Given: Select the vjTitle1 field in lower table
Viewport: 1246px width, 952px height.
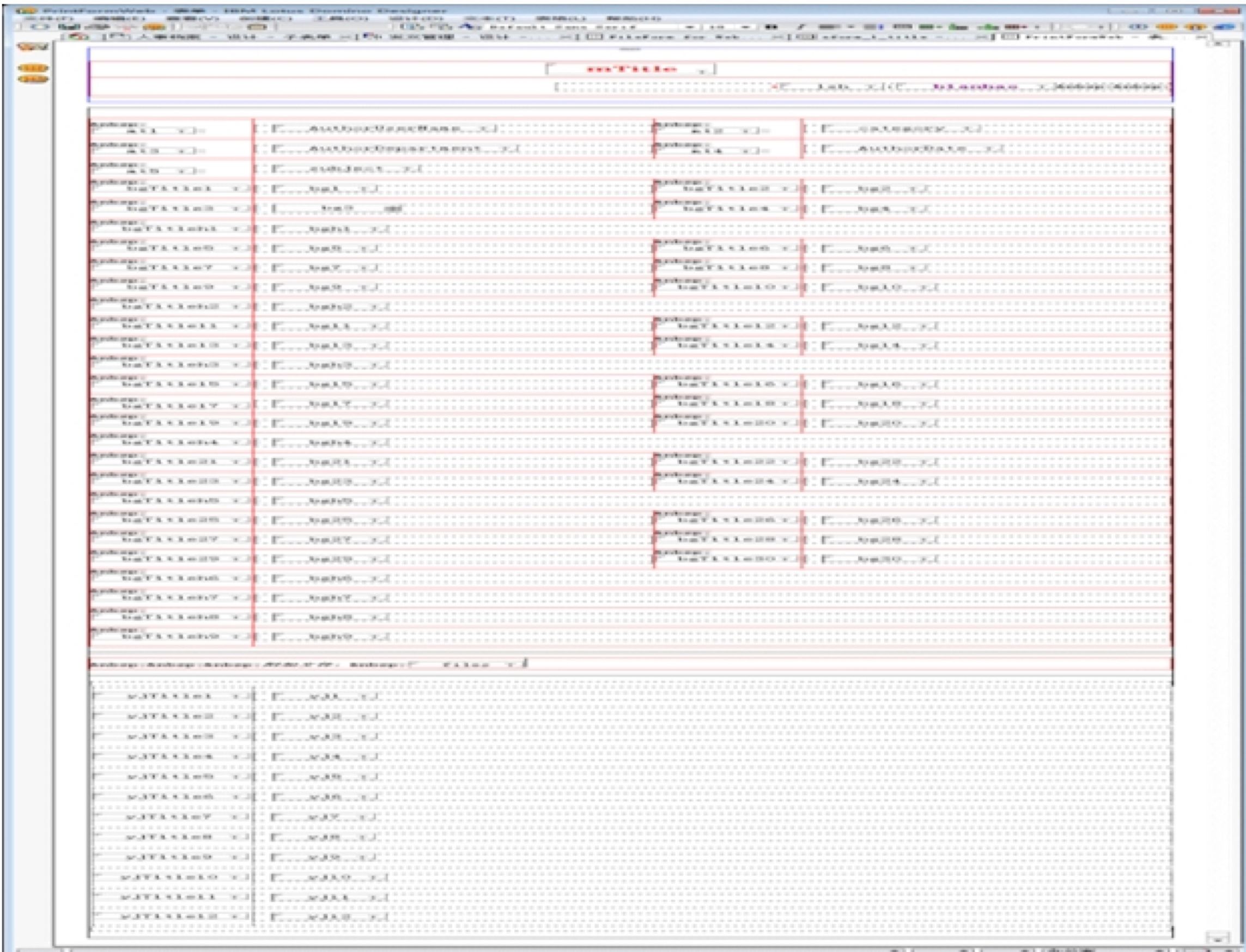Looking at the screenshot, I should (x=170, y=697).
